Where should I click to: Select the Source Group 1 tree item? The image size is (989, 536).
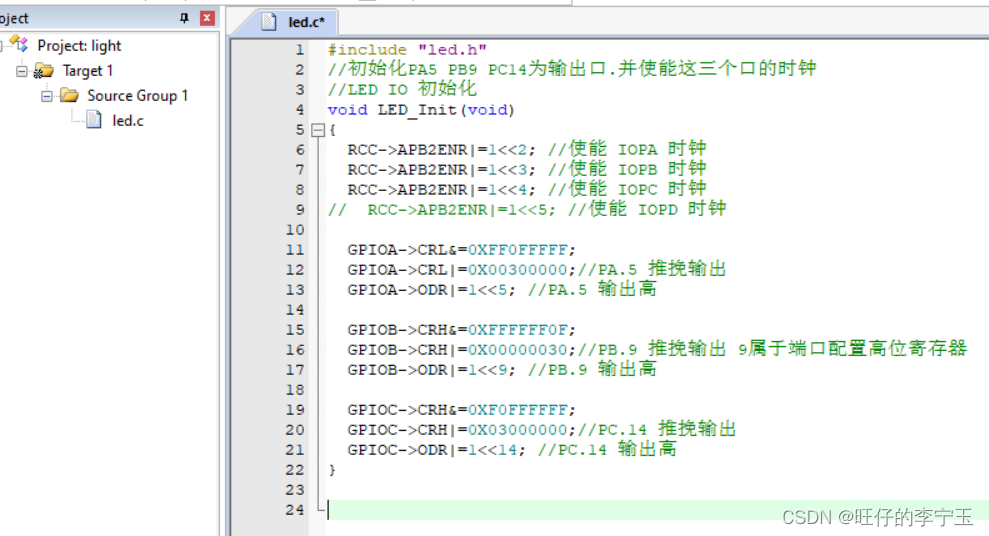138,96
